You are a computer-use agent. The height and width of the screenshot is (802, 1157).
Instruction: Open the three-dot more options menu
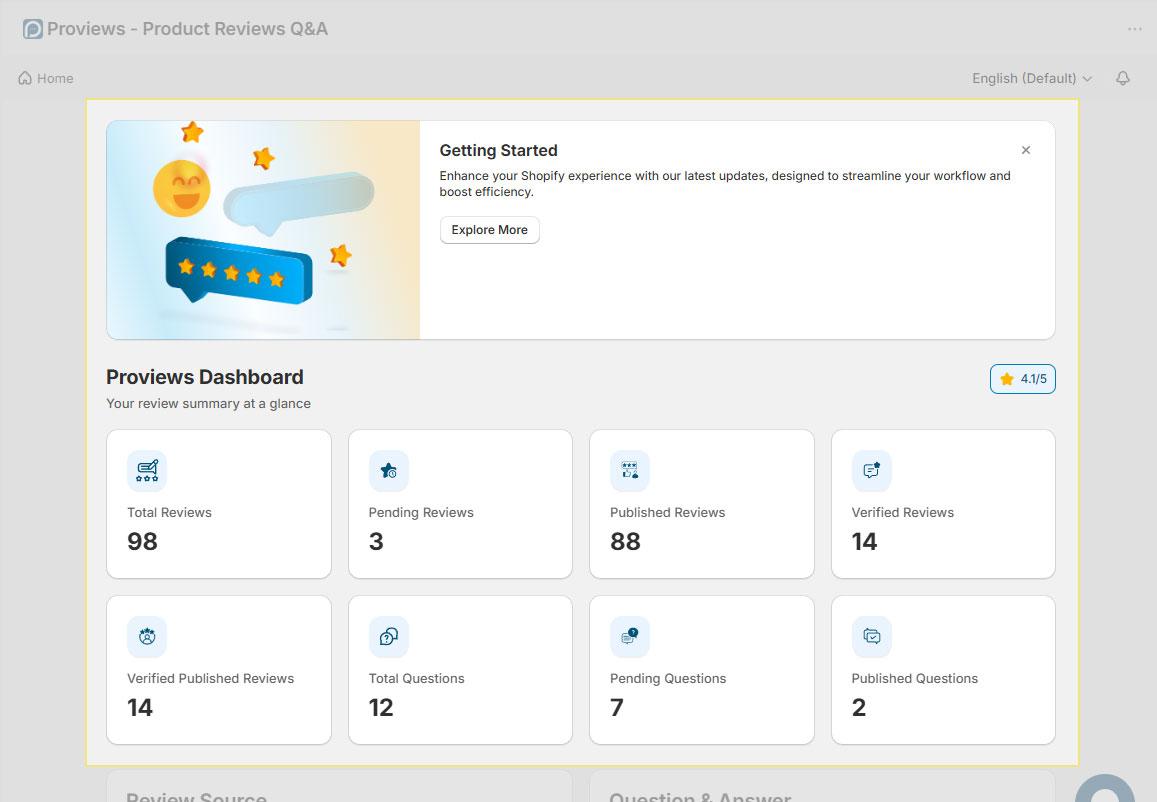(x=1134, y=29)
